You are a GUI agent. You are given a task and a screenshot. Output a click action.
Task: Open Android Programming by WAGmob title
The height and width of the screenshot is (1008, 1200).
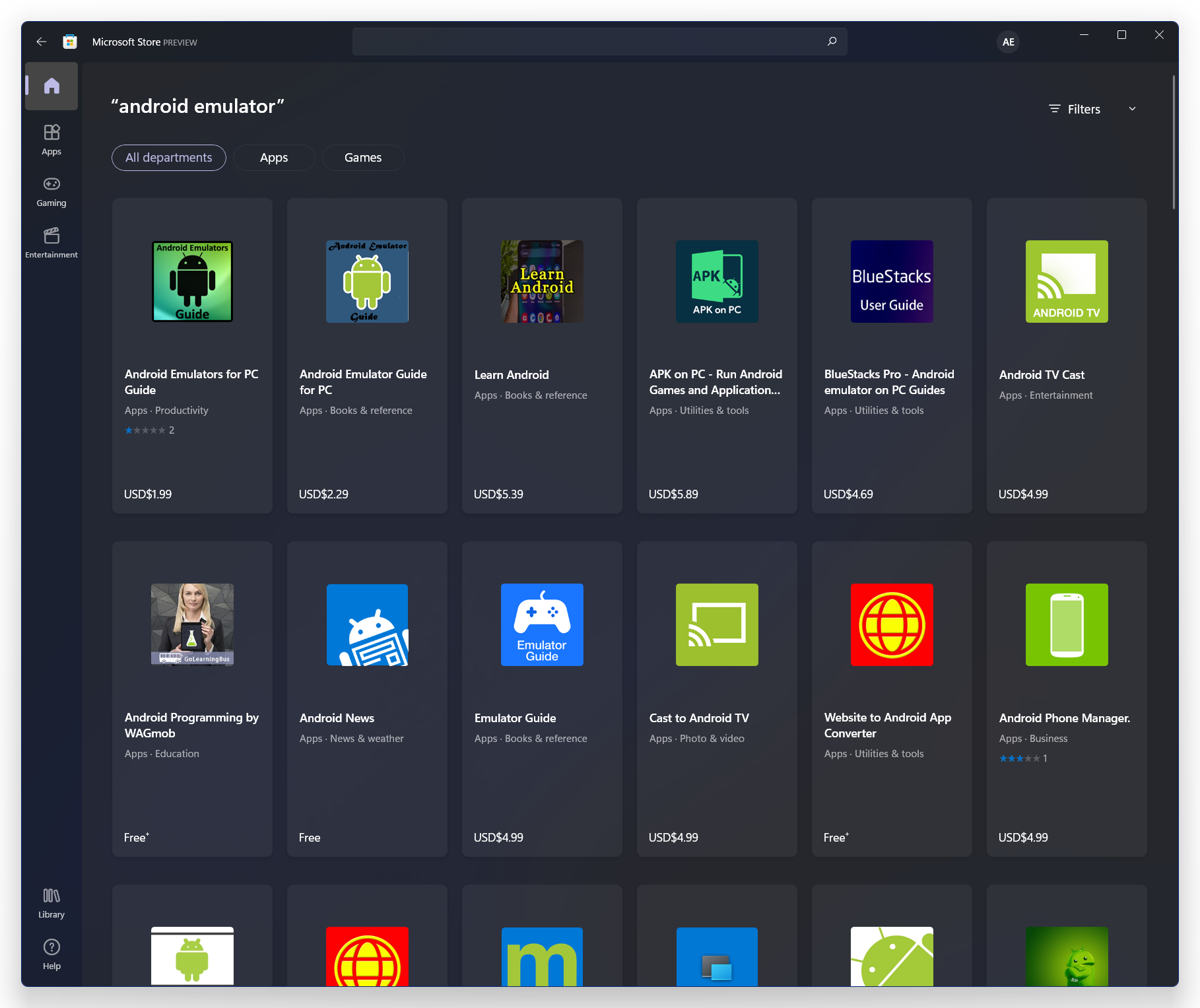click(x=191, y=725)
